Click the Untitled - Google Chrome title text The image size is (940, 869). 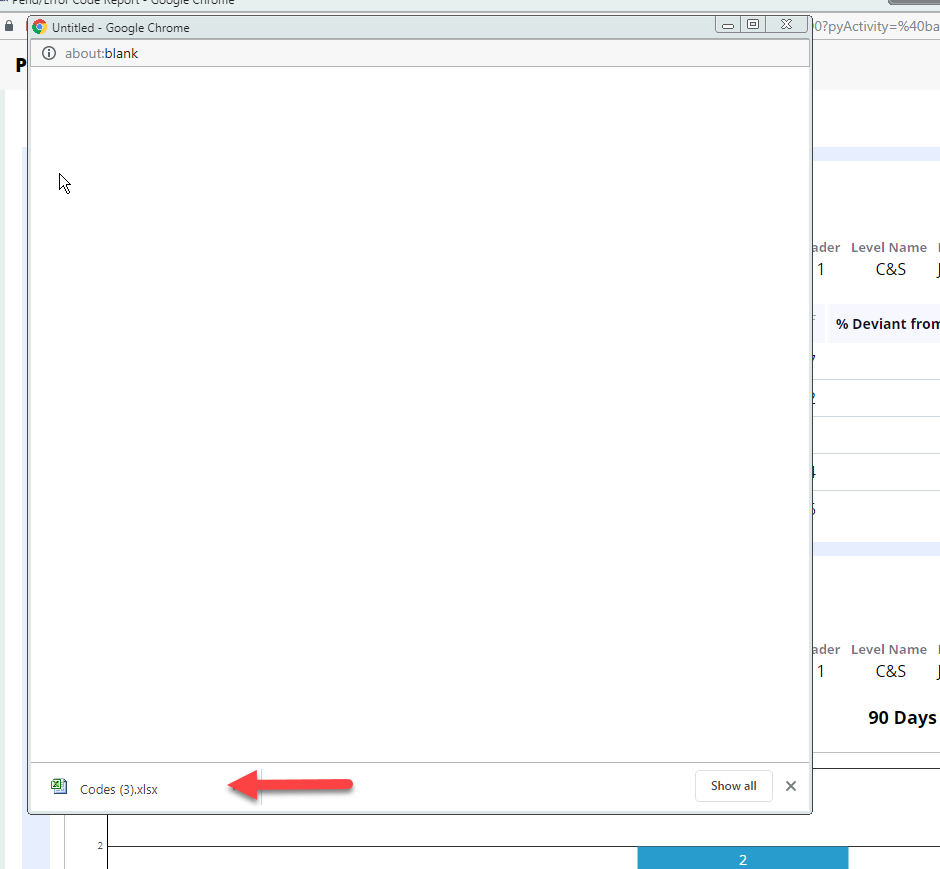tap(120, 28)
